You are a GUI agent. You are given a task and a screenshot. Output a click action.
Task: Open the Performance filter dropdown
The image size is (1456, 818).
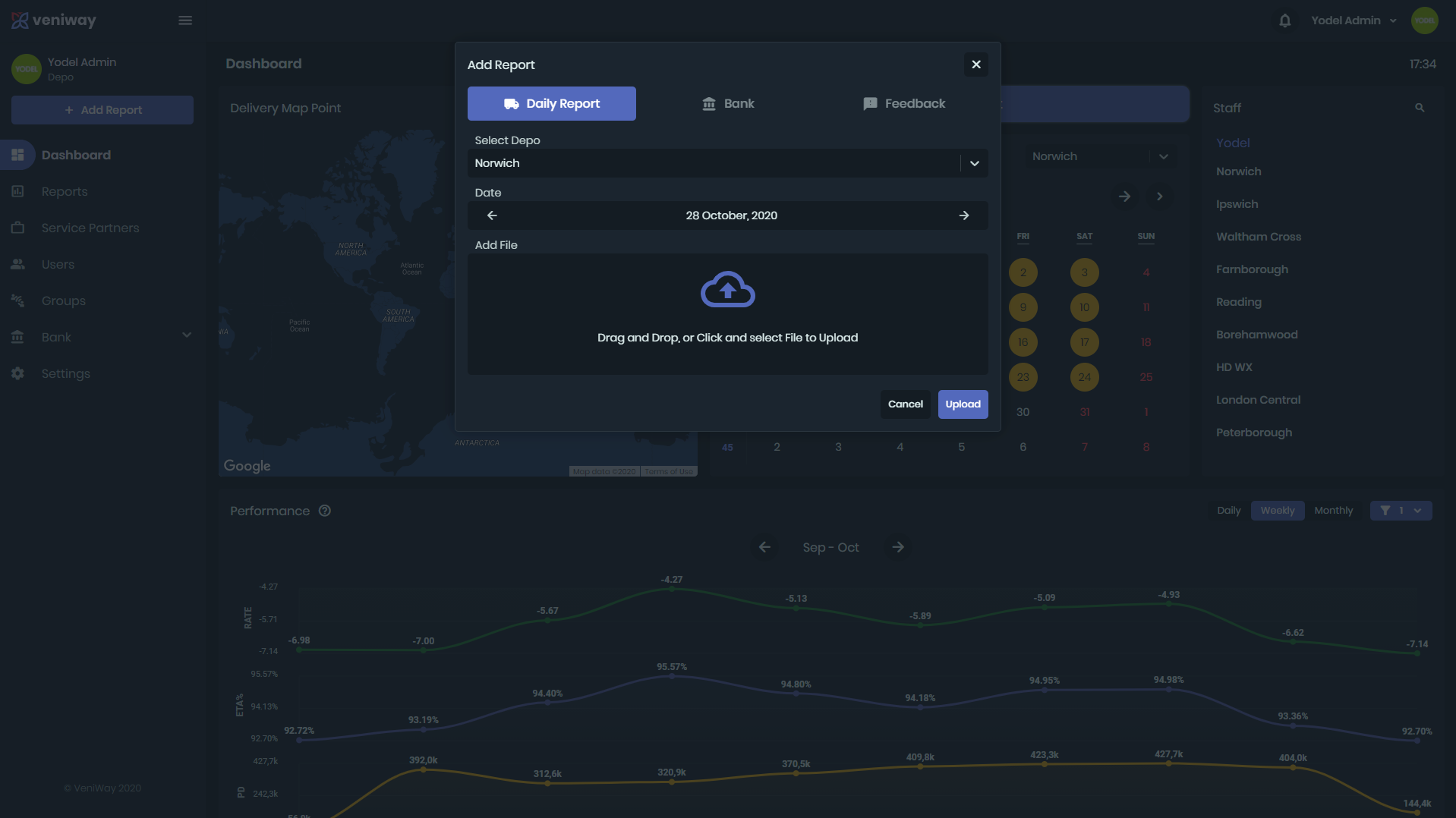[x=1401, y=511]
